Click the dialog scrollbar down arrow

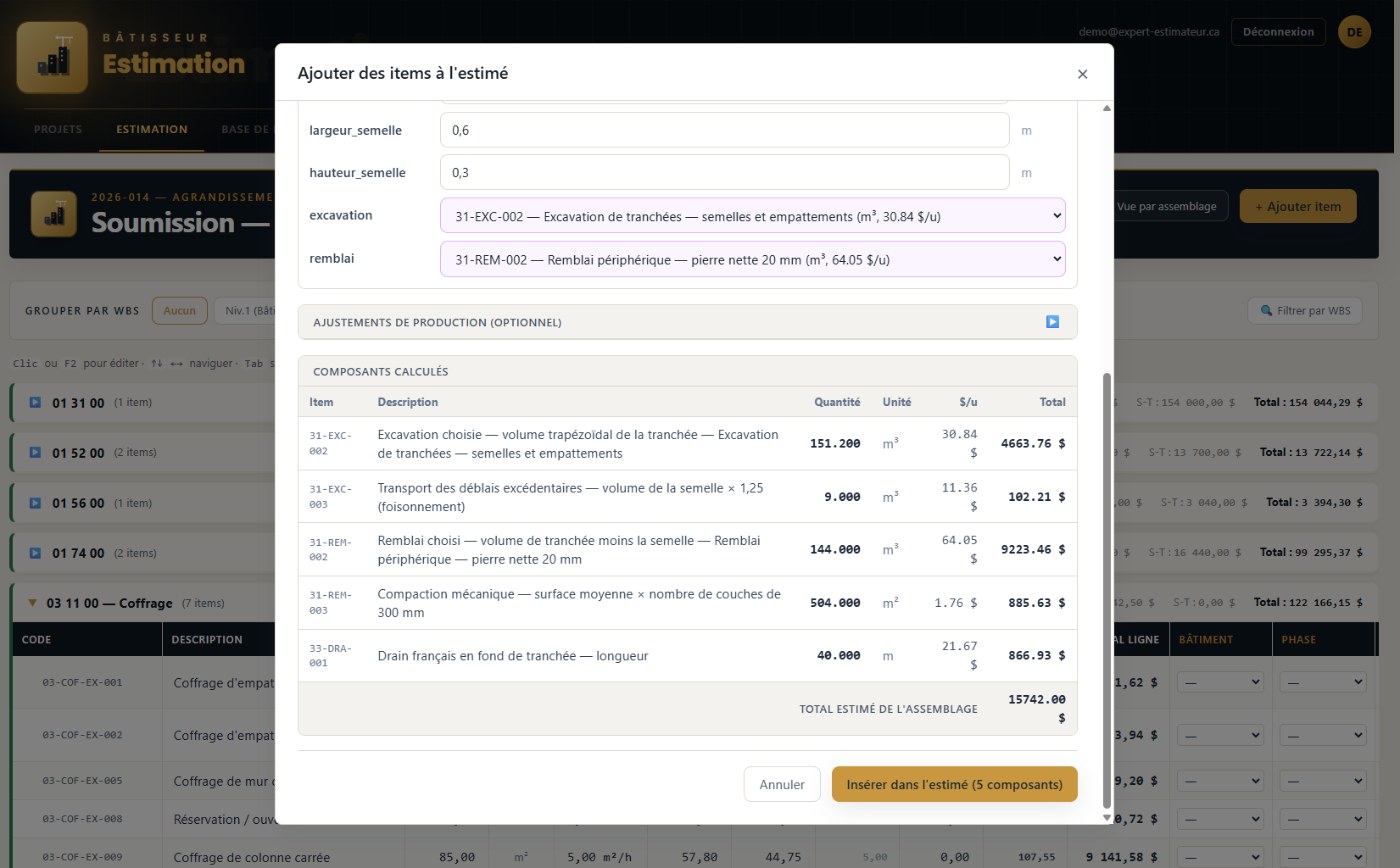point(1106,818)
